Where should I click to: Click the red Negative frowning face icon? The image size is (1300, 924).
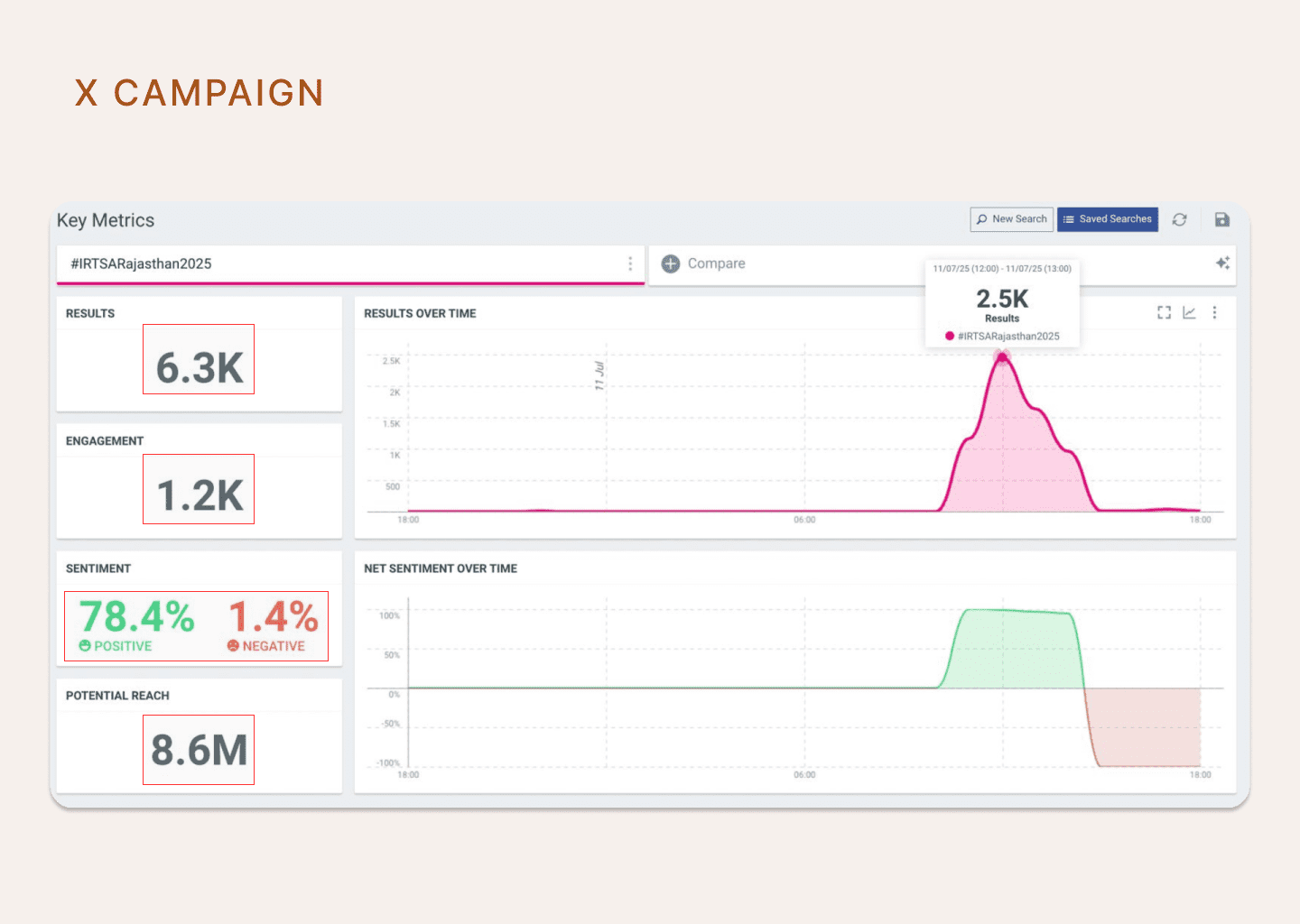tap(233, 646)
